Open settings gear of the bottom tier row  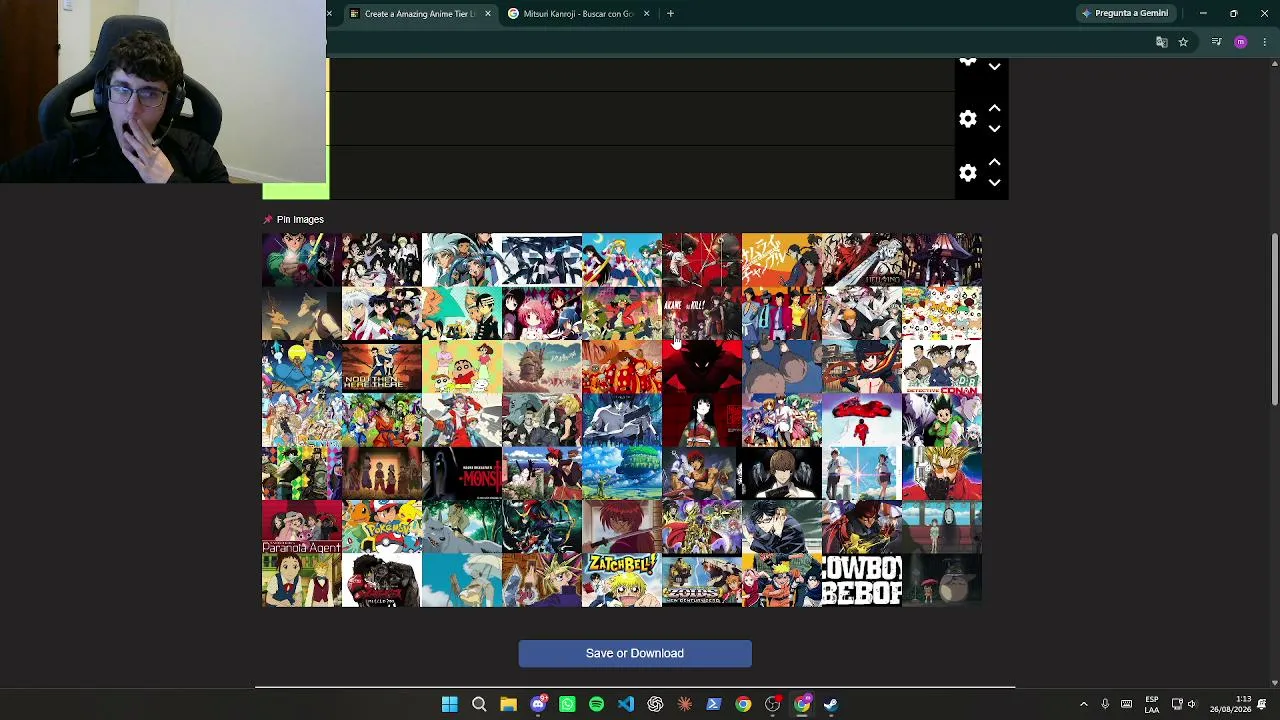967,173
